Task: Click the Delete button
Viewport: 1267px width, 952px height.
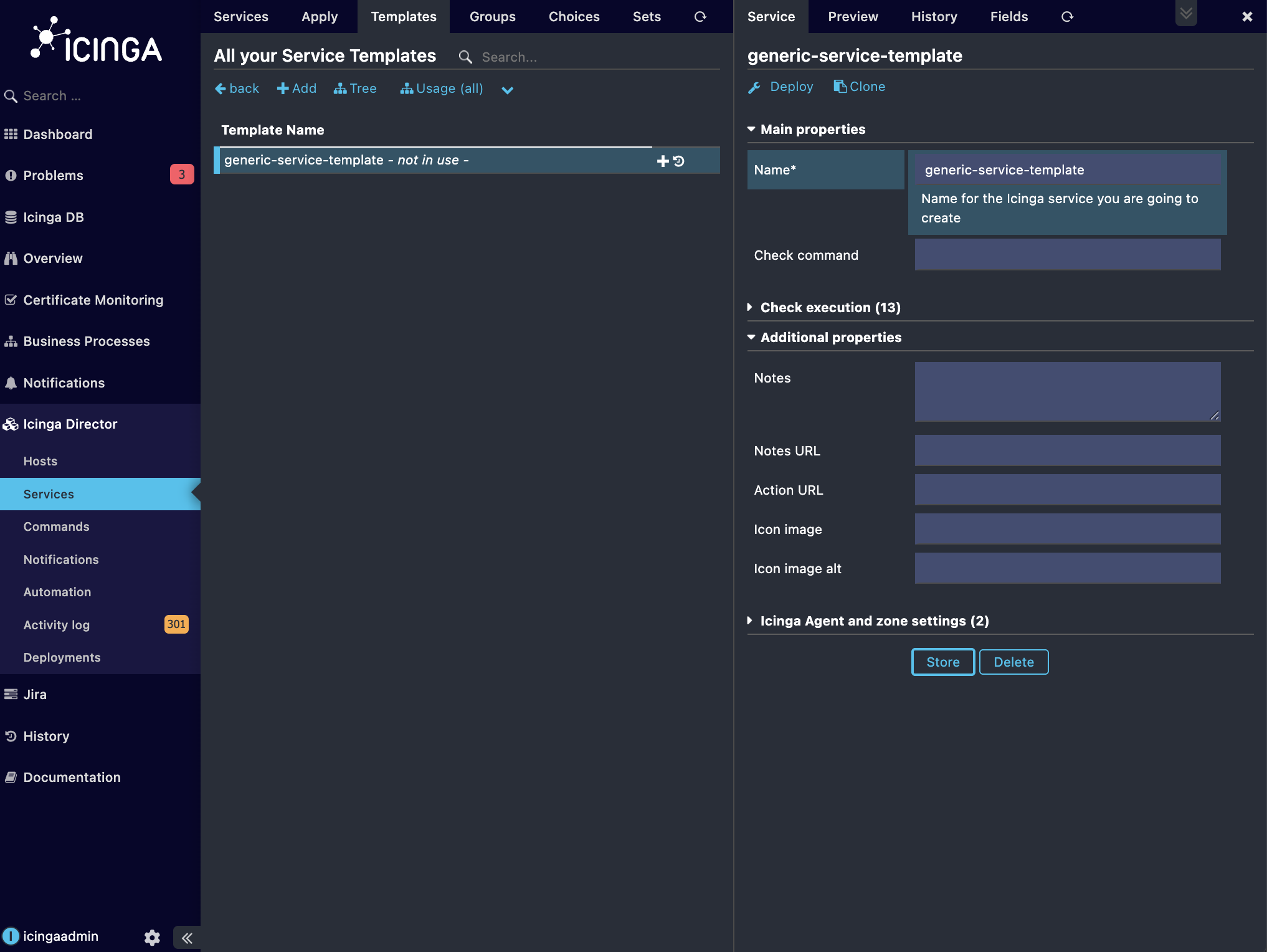Action: 1013,662
